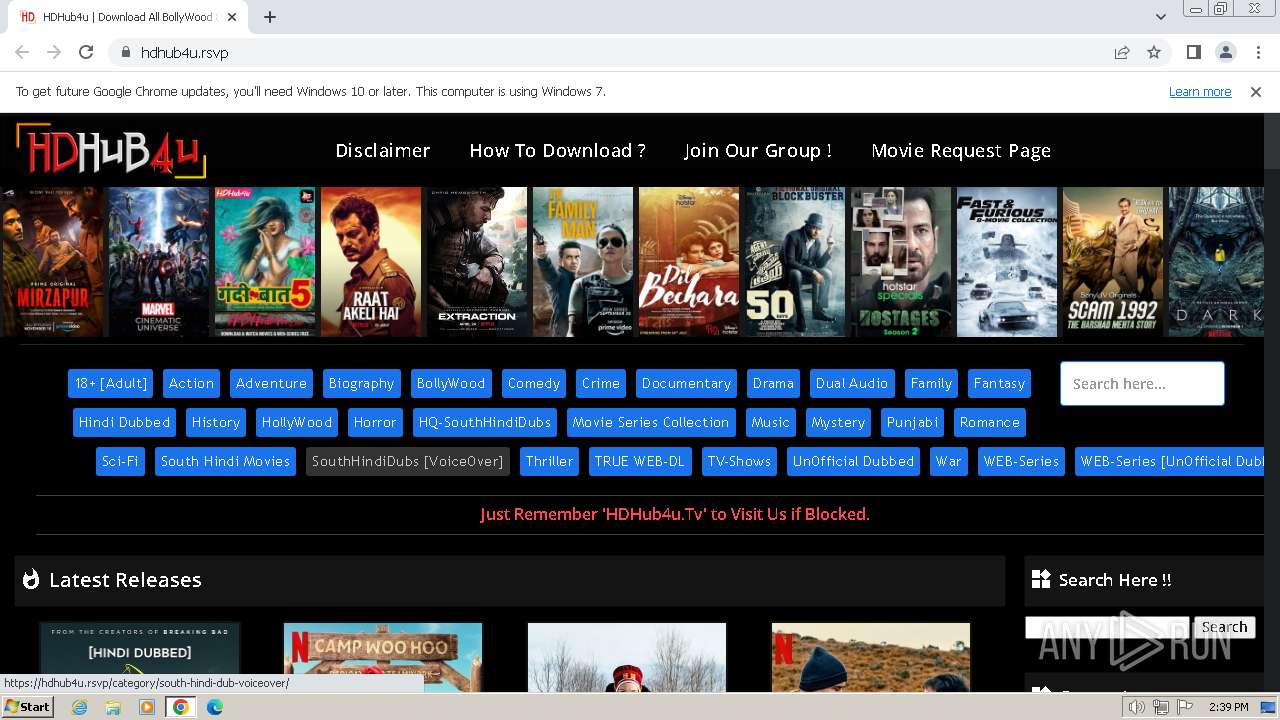Dismiss the Chrome update notification bar
Viewport: 1280px width, 720px height.
point(1256,91)
